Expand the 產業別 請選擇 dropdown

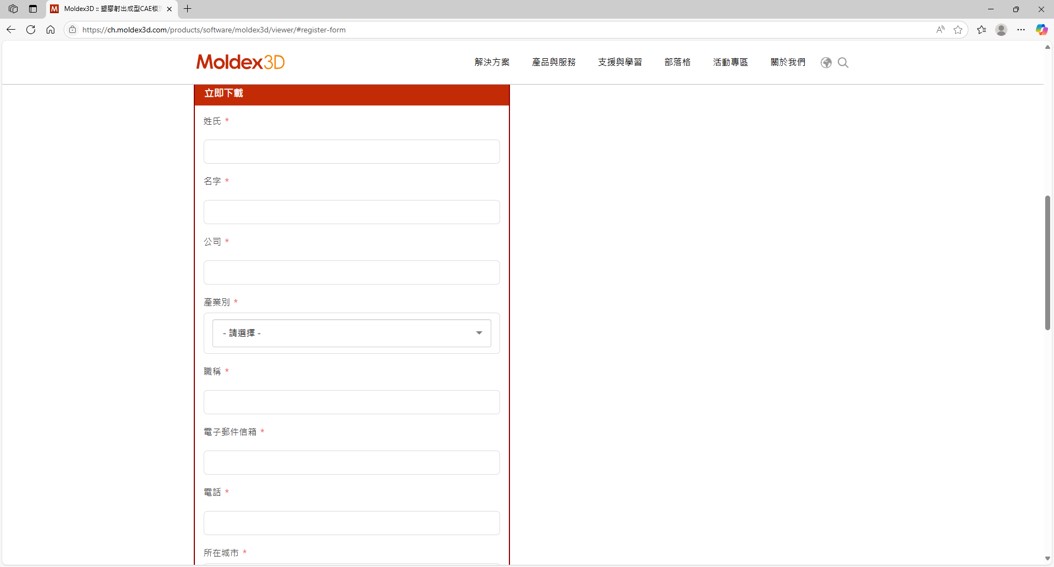point(352,333)
